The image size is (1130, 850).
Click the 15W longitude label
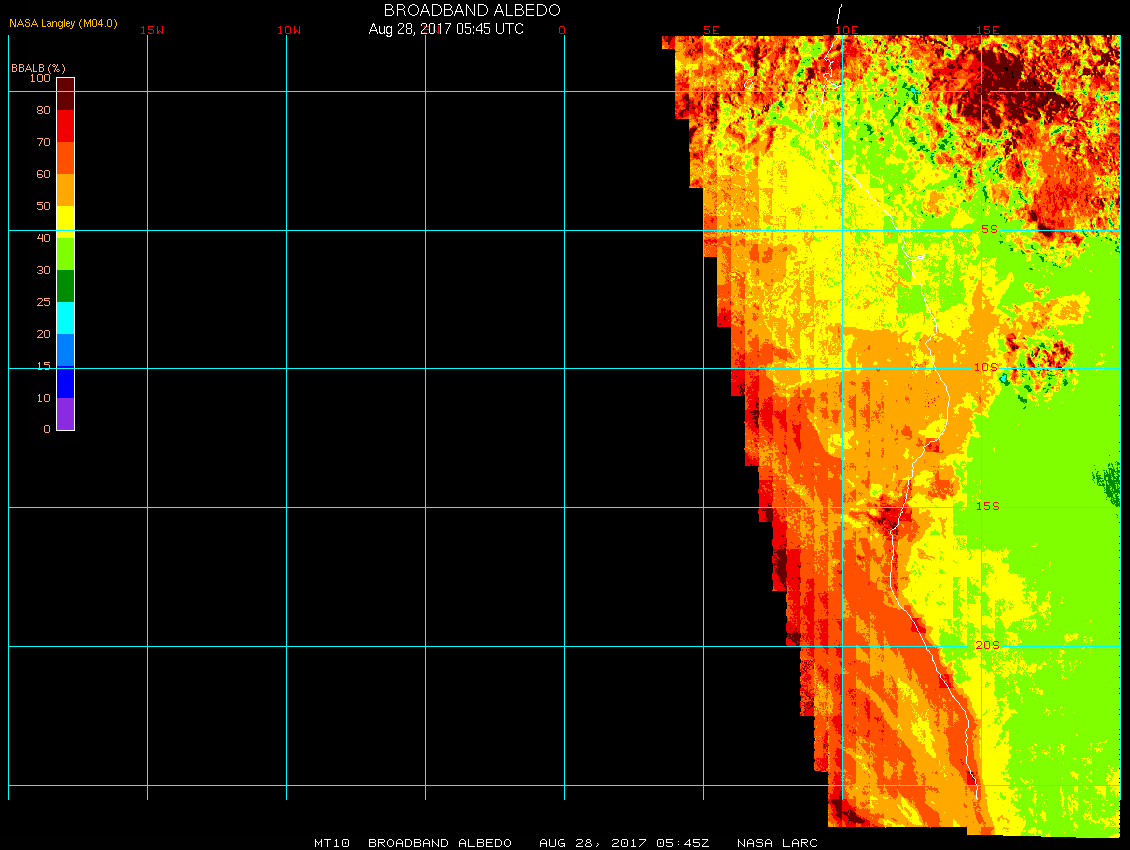(152, 30)
